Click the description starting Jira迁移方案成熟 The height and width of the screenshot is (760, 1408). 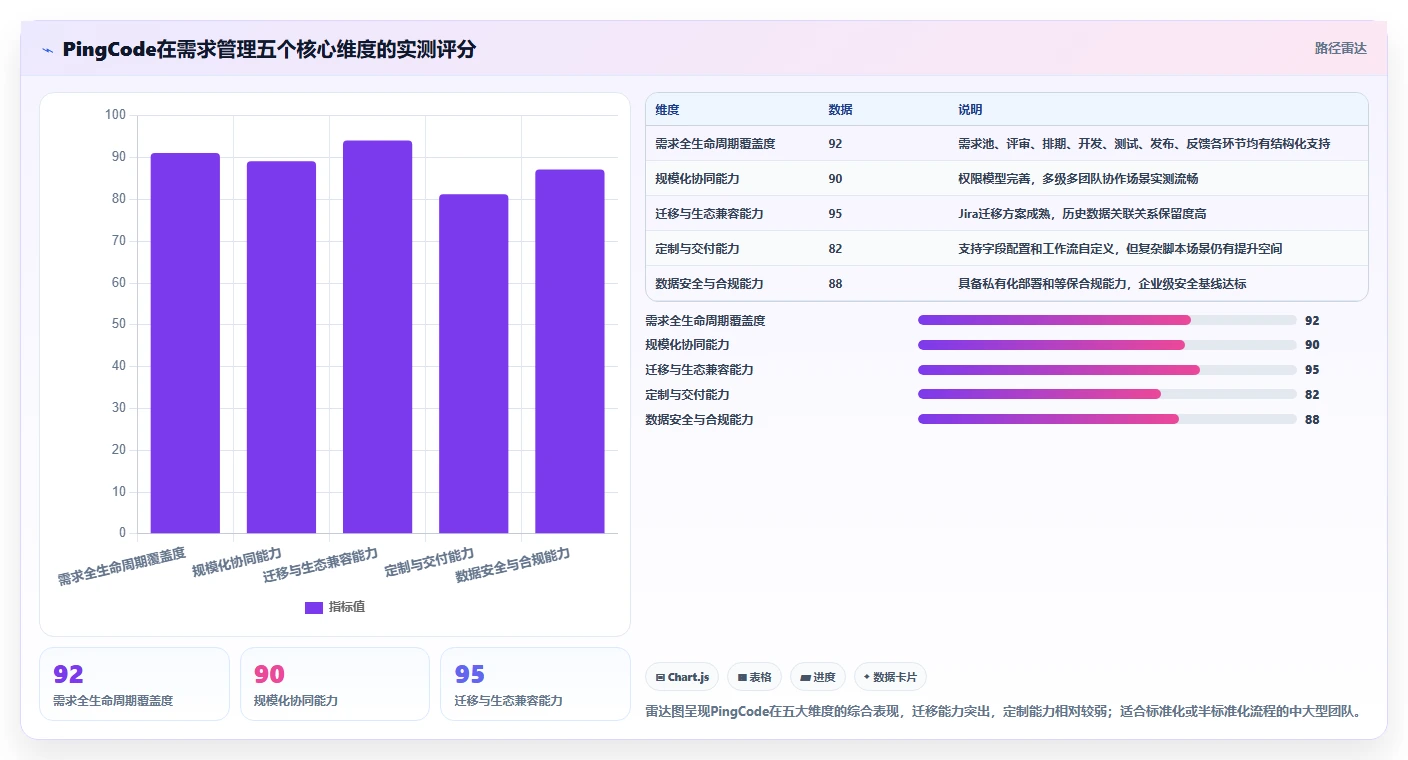tap(1082, 214)
